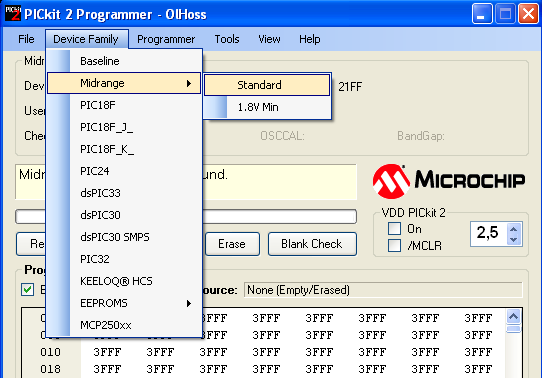Viewport: 542px width, 378px height.
Task: Select Baseline device family
Action: click(124, 61)
